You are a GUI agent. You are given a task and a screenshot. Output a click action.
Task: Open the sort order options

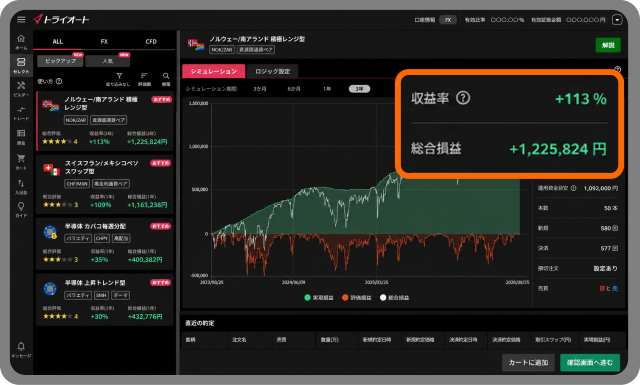tap(144, 78)
